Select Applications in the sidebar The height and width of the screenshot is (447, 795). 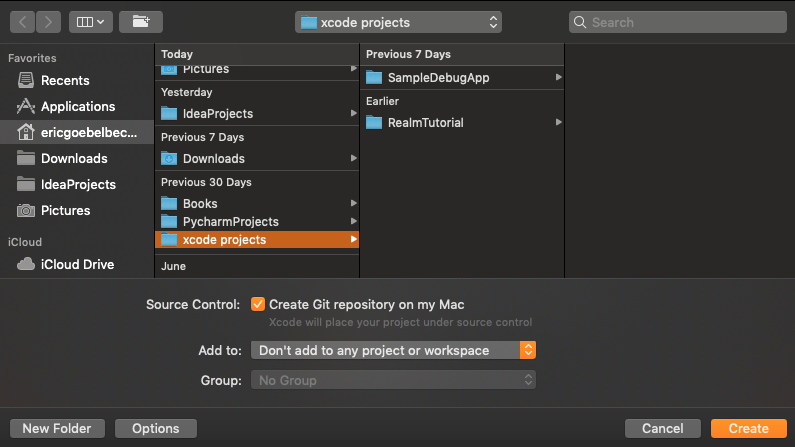pyautogui.click(x=78, y=106)
